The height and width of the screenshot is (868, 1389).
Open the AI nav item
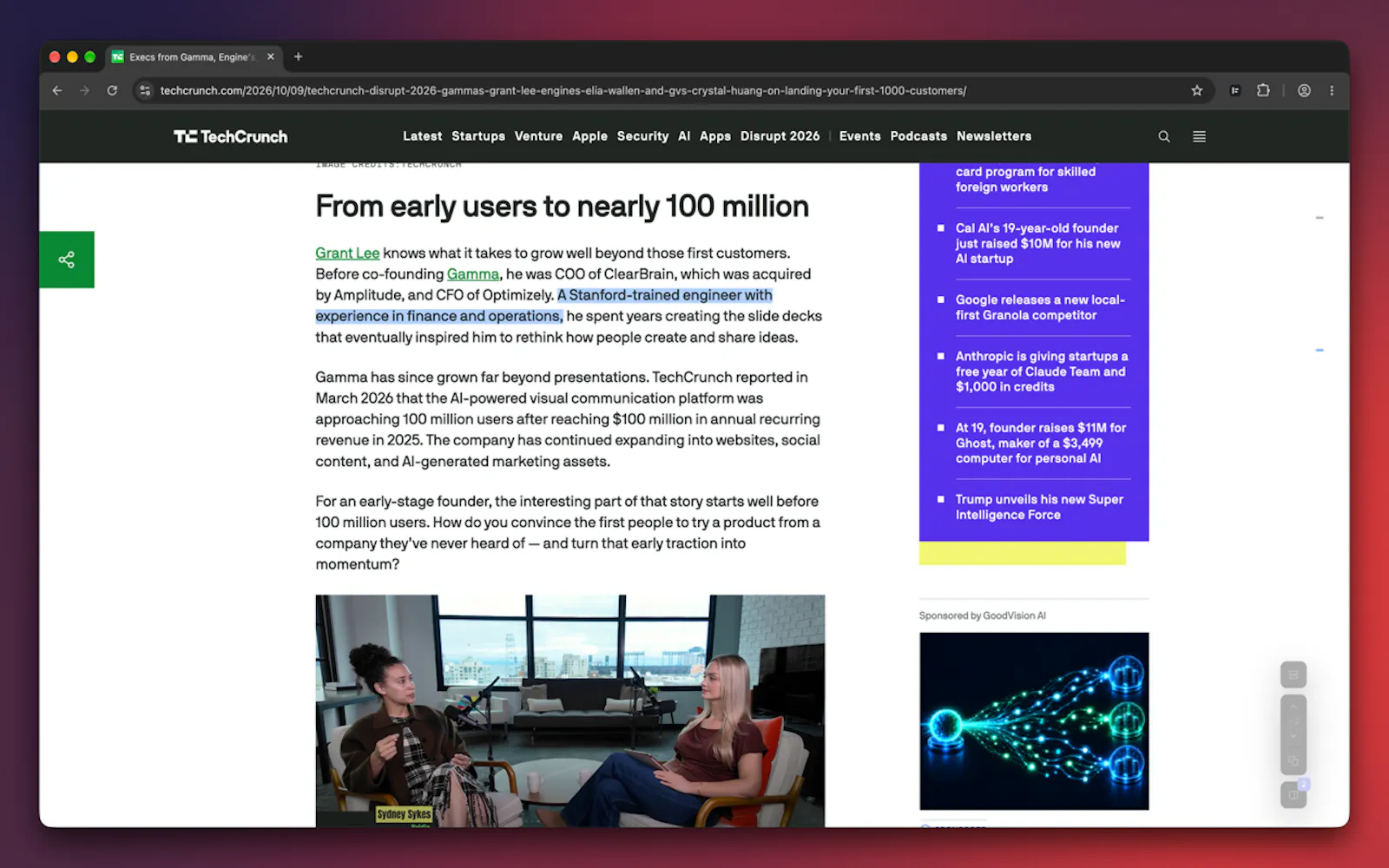[684, 136]
